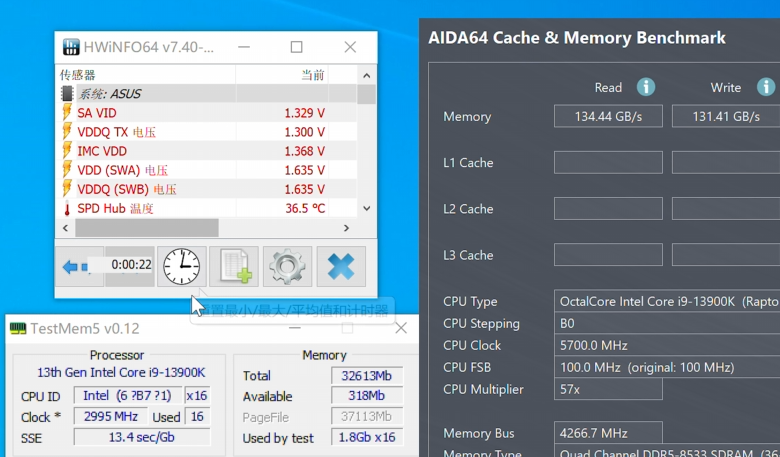Click the Memory Read 134.44 GB/s field

click(x=608, y=117)
